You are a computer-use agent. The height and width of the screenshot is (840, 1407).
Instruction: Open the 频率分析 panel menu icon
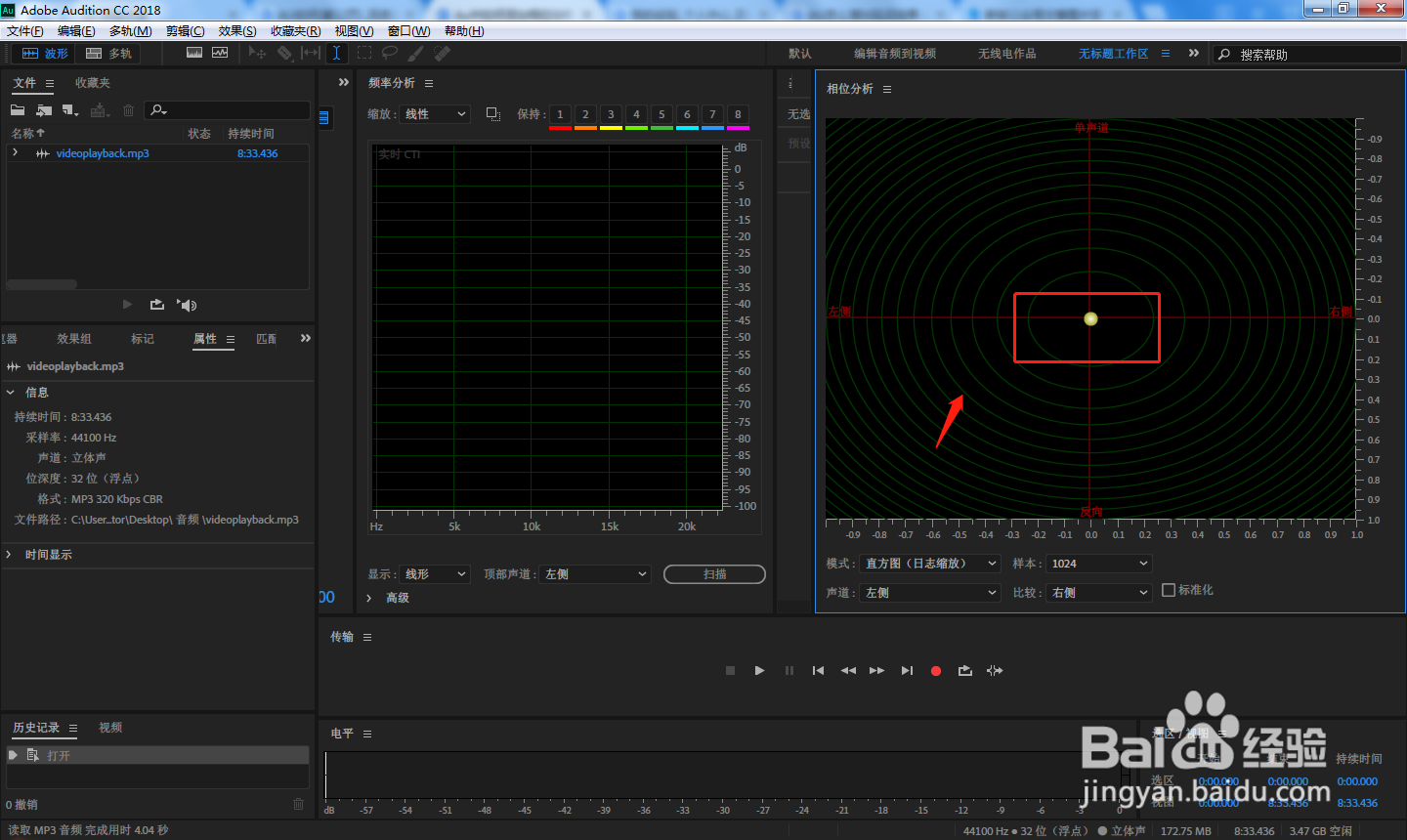(429, 83)
